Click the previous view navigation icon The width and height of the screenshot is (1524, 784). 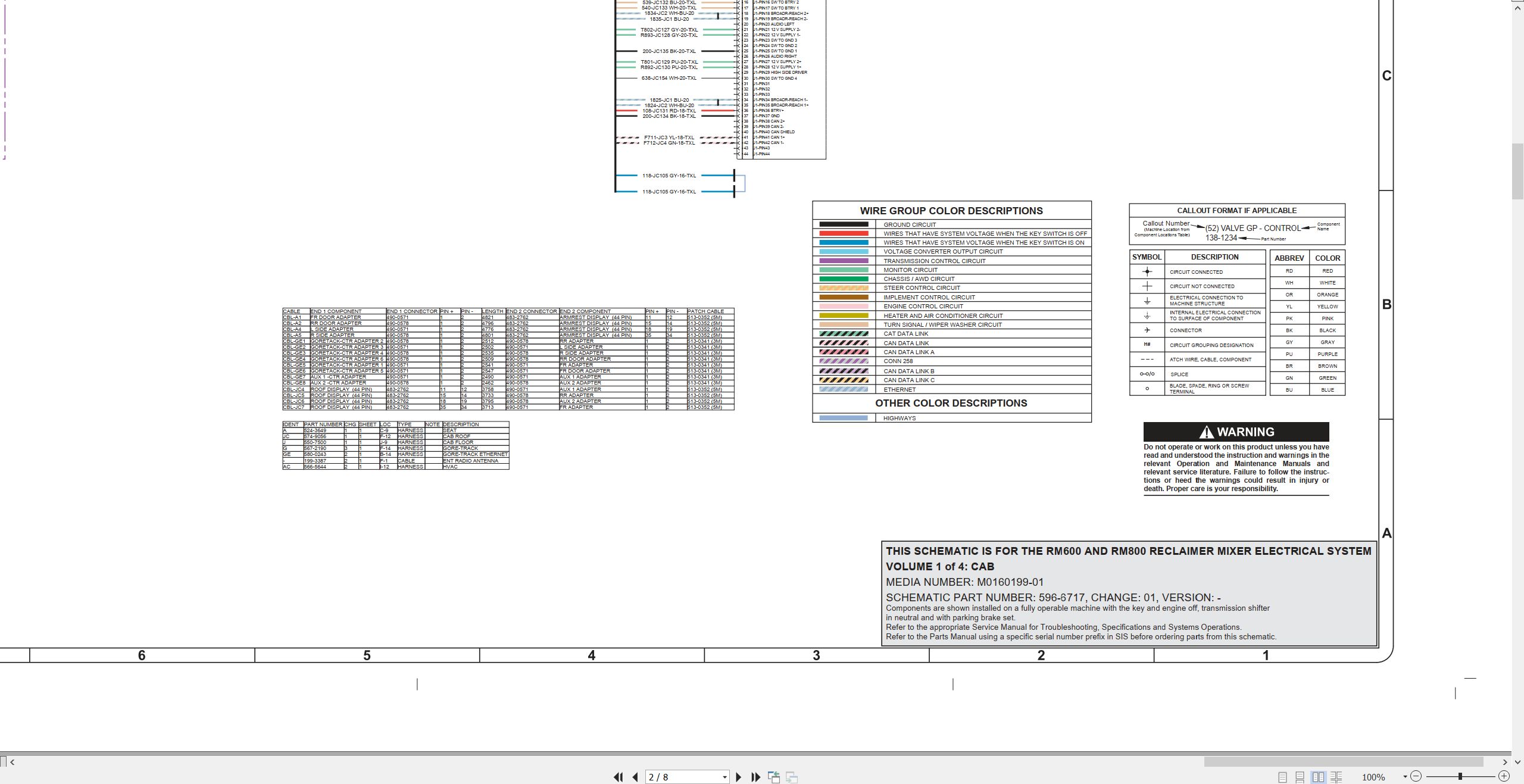pos(774,777)
